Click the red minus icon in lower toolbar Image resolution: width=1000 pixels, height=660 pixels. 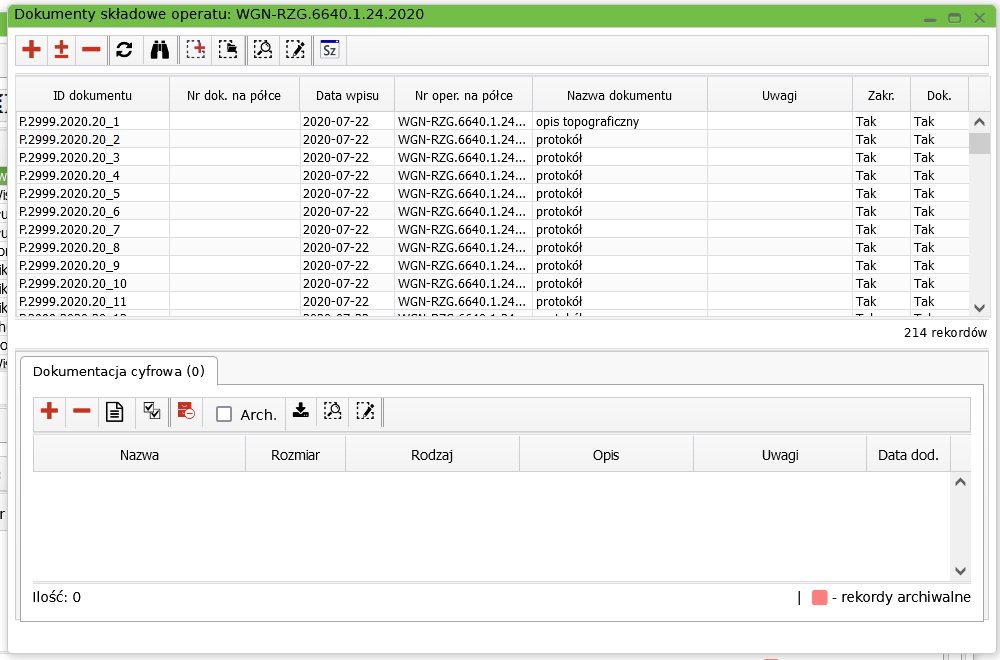[x=82, y=411]
